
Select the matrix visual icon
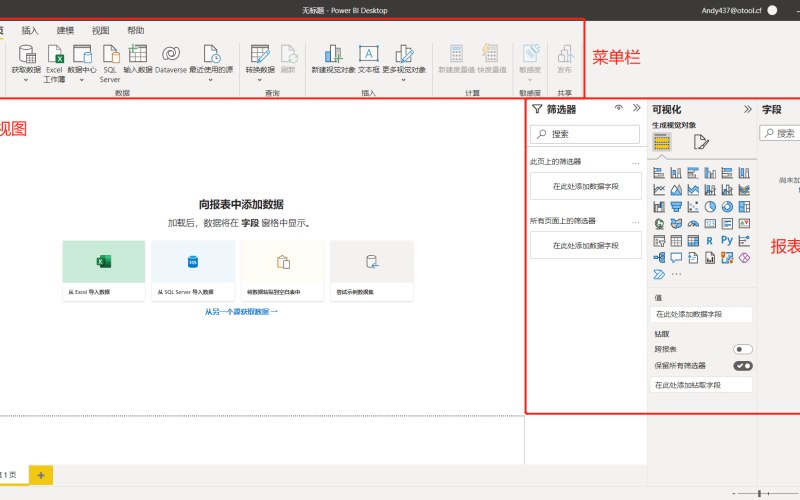click(693, 240)
